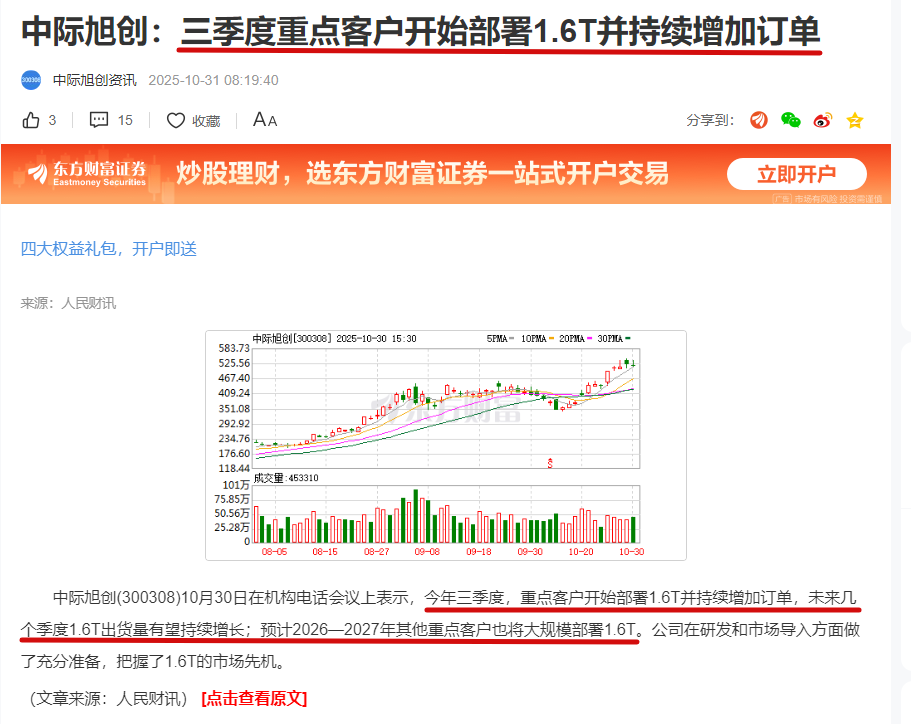911x724 pixels.
Task: Click the banner text 炒股理财，选东方财富证券
Action: tap(422, 173)
